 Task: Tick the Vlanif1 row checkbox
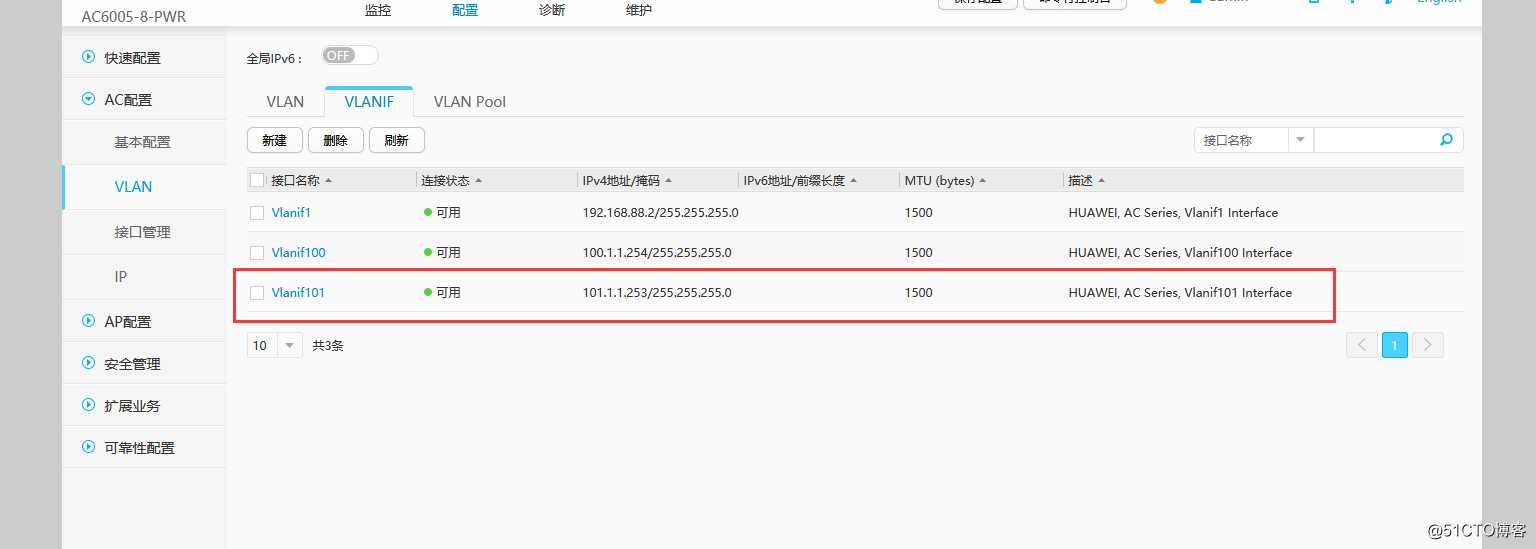(x=257, y=212)
